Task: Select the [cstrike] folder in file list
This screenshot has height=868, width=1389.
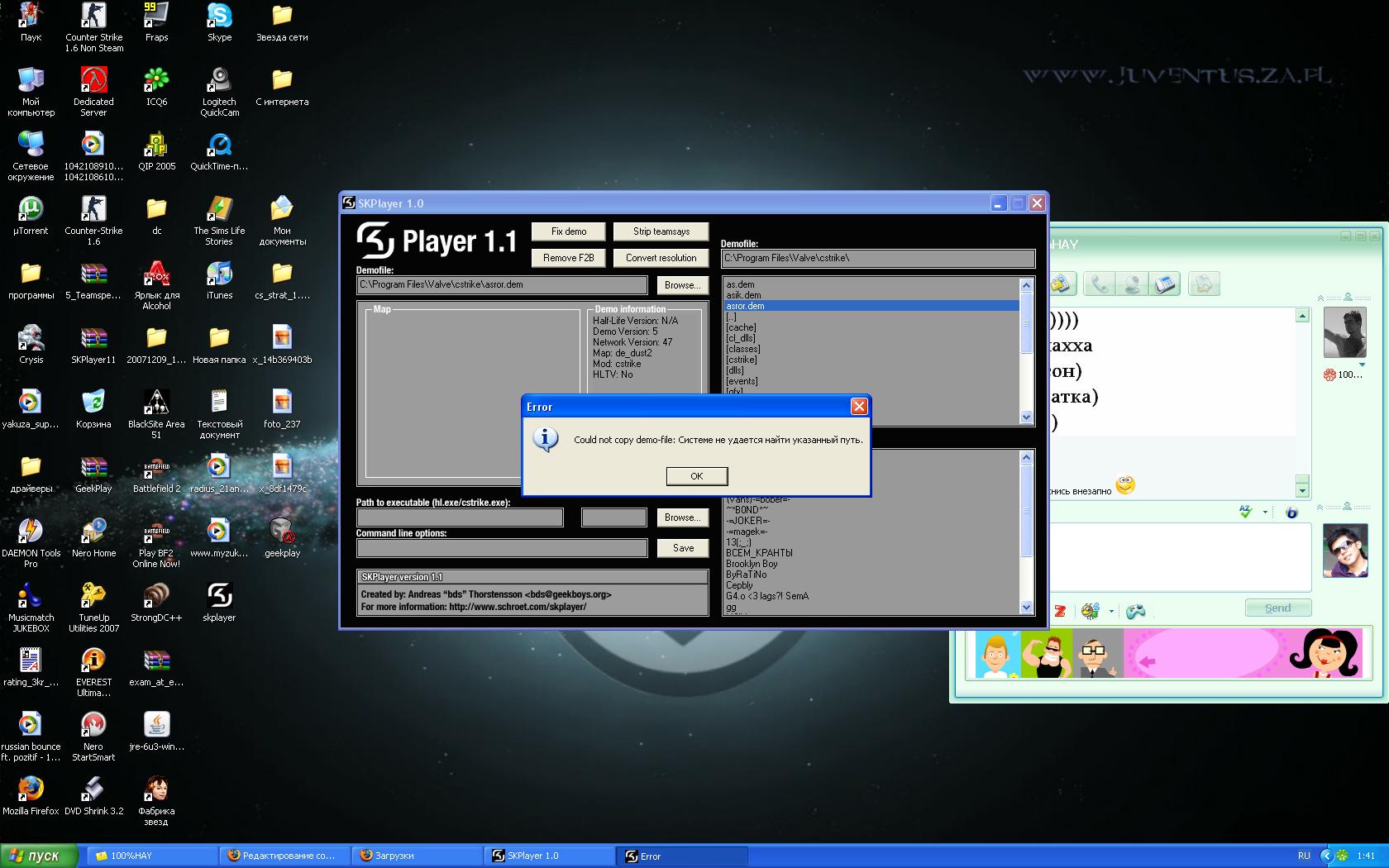Action: click(871, 360)
